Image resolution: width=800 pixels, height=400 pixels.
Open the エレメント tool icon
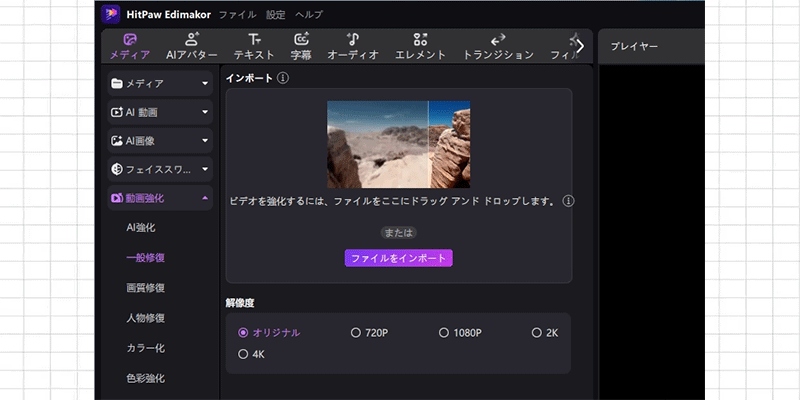[x=420, y=39]
